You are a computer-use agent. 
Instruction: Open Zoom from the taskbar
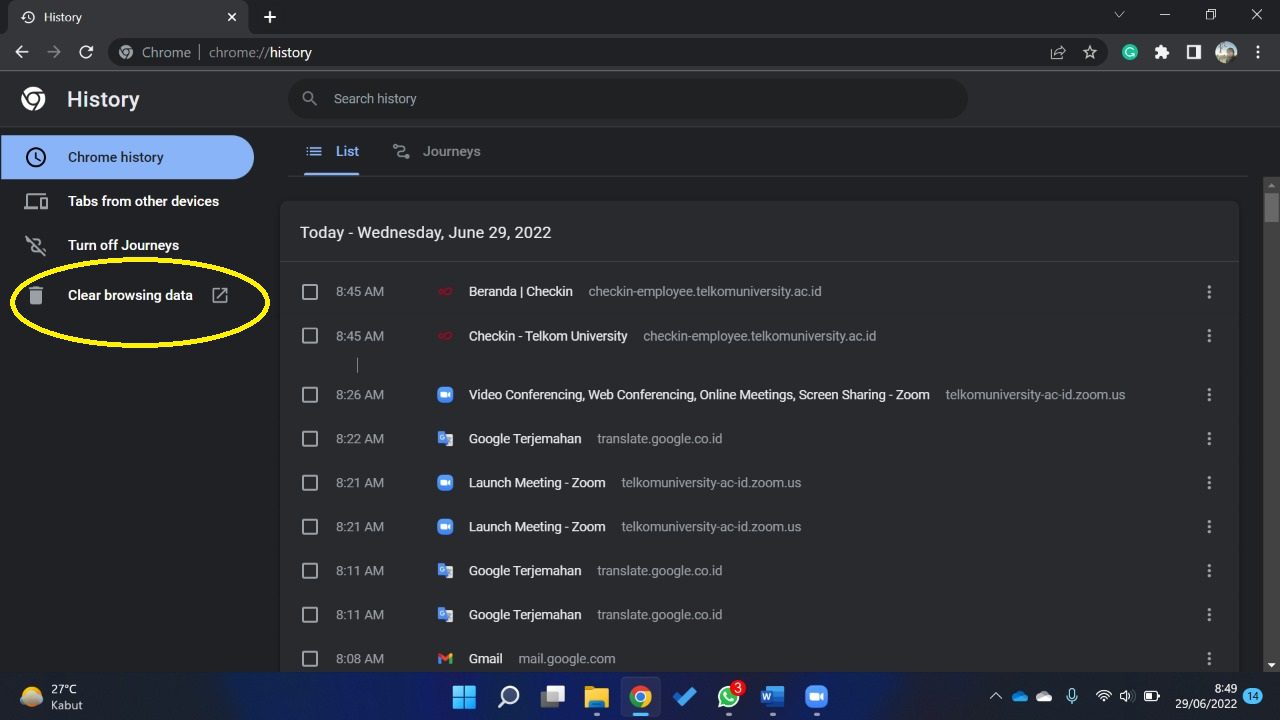(816, 697)
